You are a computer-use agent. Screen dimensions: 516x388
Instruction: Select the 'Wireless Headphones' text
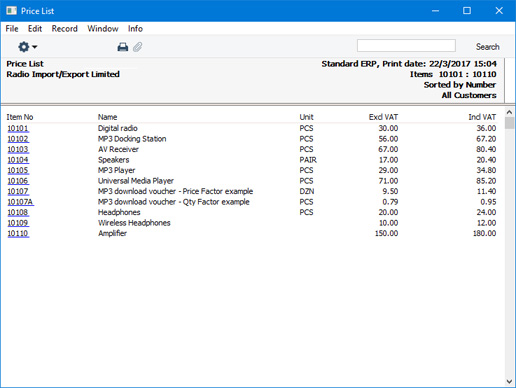(x=134, y=223)
